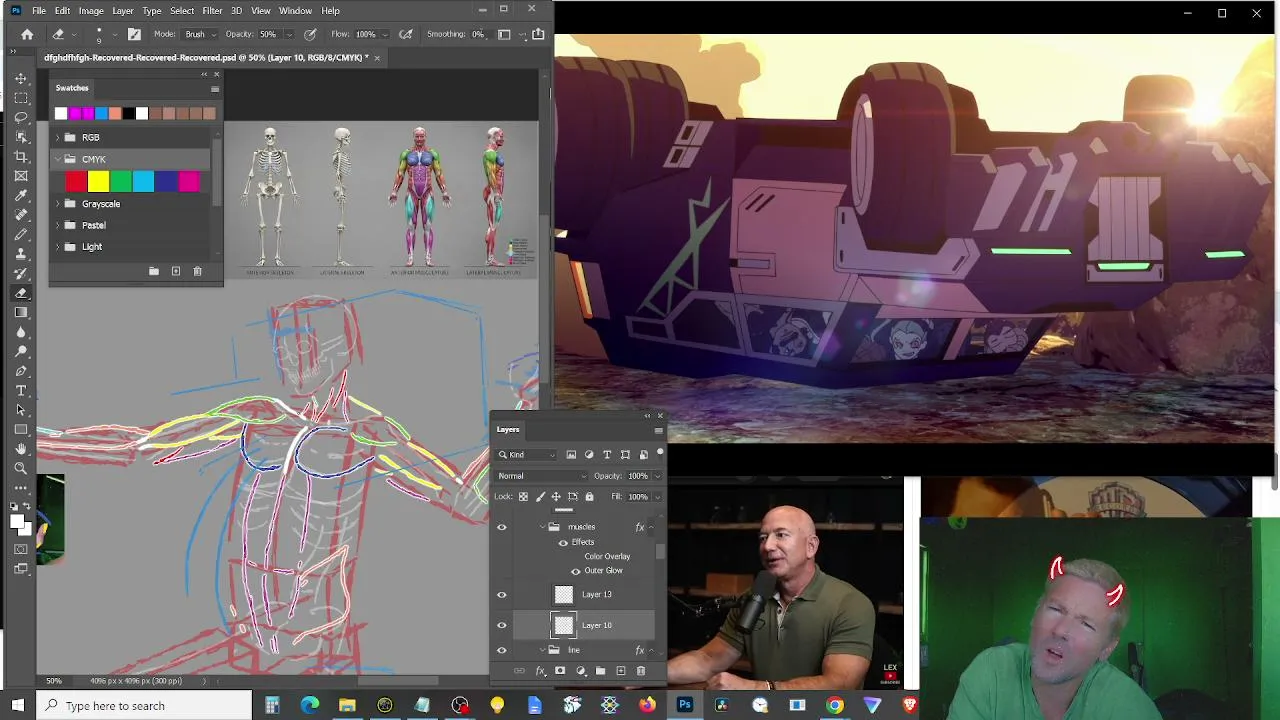Click the Home icon in options bar
1280x720 pixels.
click(x=27, y=34)
